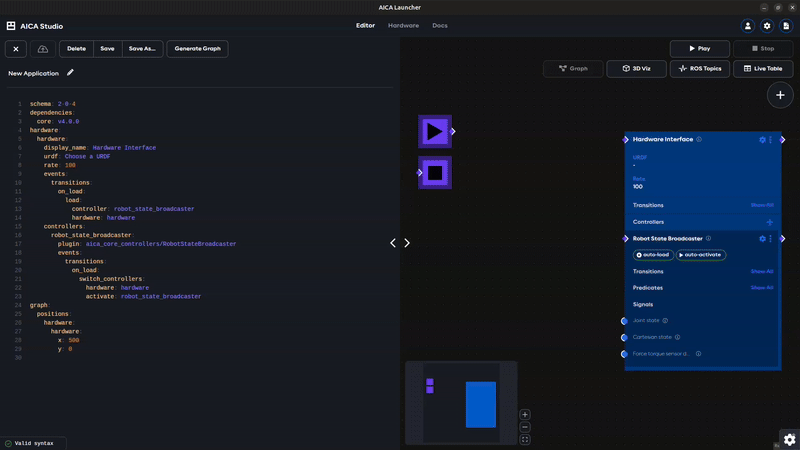The height and width of the screenshot is (450, 800).
Task: Click the Cartesian state signal port
Action: coord(624,337)
